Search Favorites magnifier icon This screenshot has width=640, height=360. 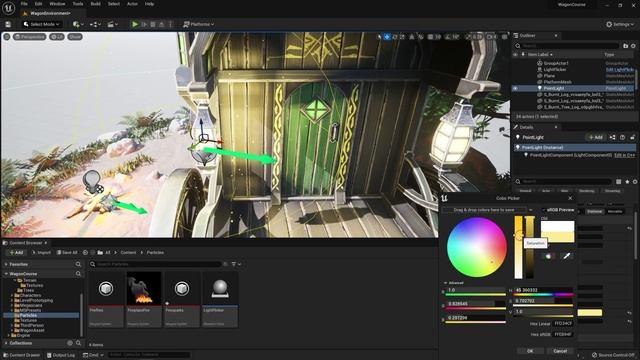coord(78,264)
